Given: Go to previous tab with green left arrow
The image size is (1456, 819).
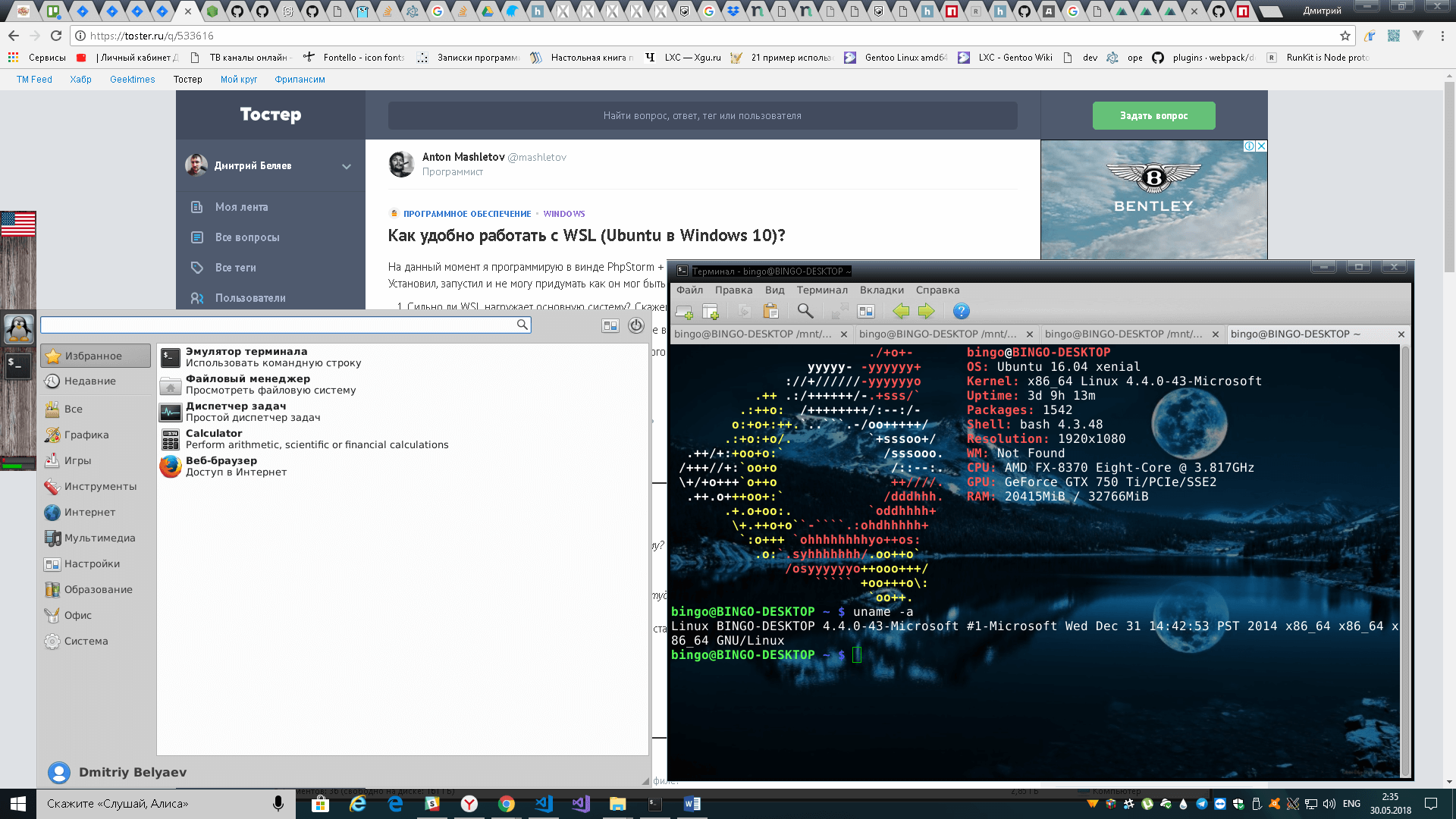Looking at the screenshot, I should [x=901, y=311].
